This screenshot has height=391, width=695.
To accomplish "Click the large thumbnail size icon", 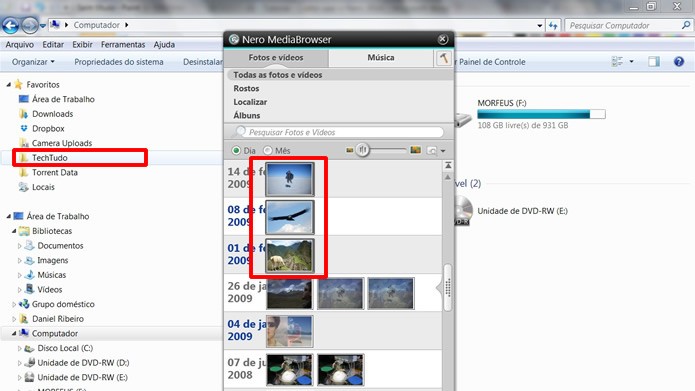I will click(x=415, y=150).
